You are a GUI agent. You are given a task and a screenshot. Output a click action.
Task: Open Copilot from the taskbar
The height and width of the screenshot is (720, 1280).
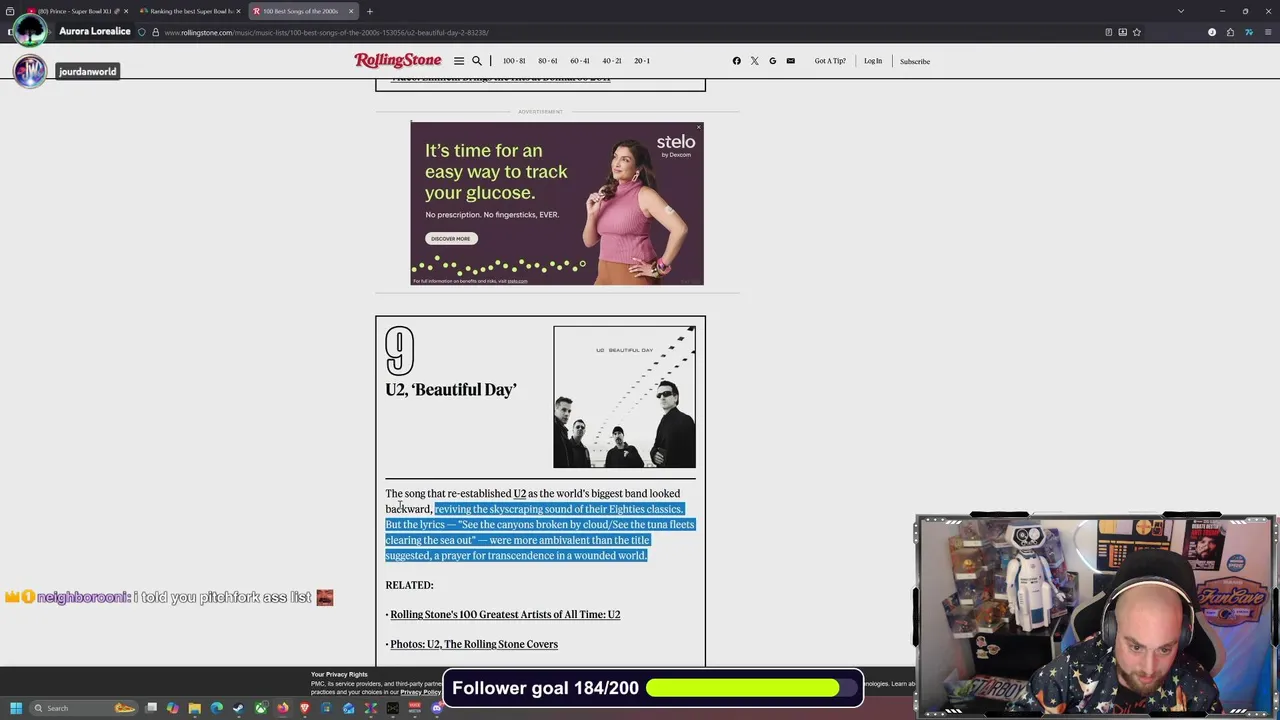coord(173,708)
